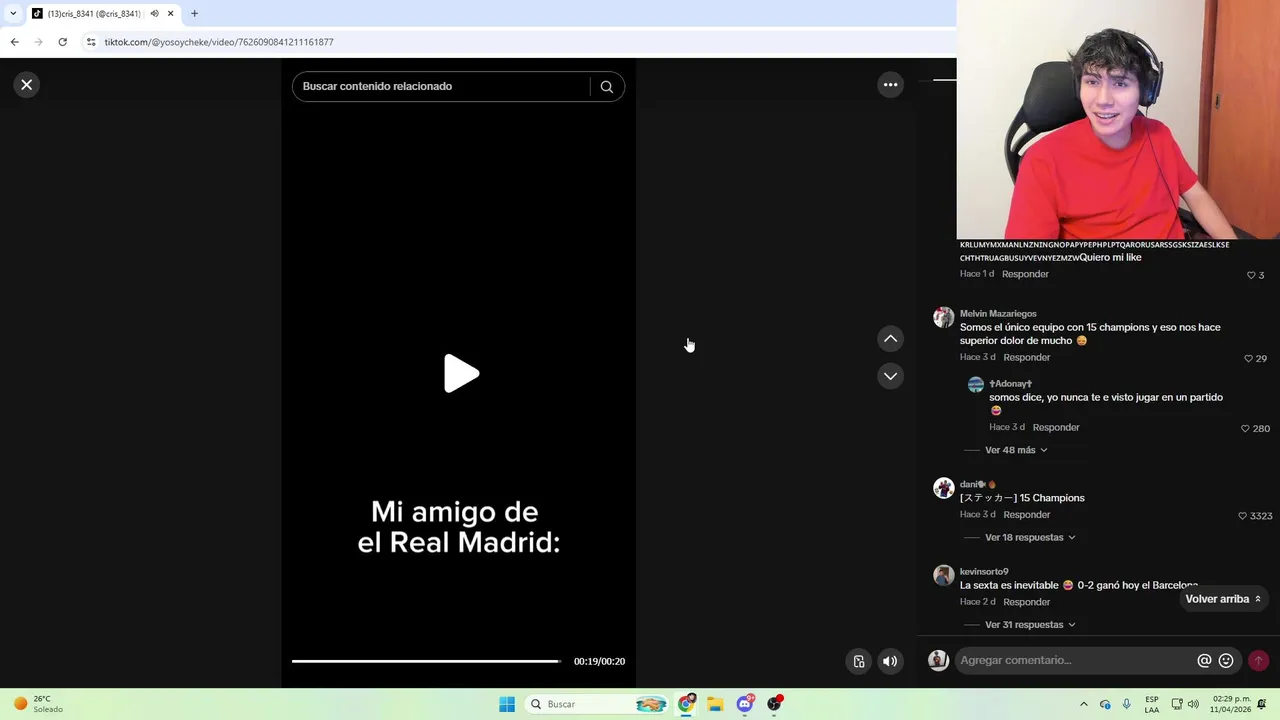
Task: Reply to kevinsorto9's comment
Action: 1027,602
